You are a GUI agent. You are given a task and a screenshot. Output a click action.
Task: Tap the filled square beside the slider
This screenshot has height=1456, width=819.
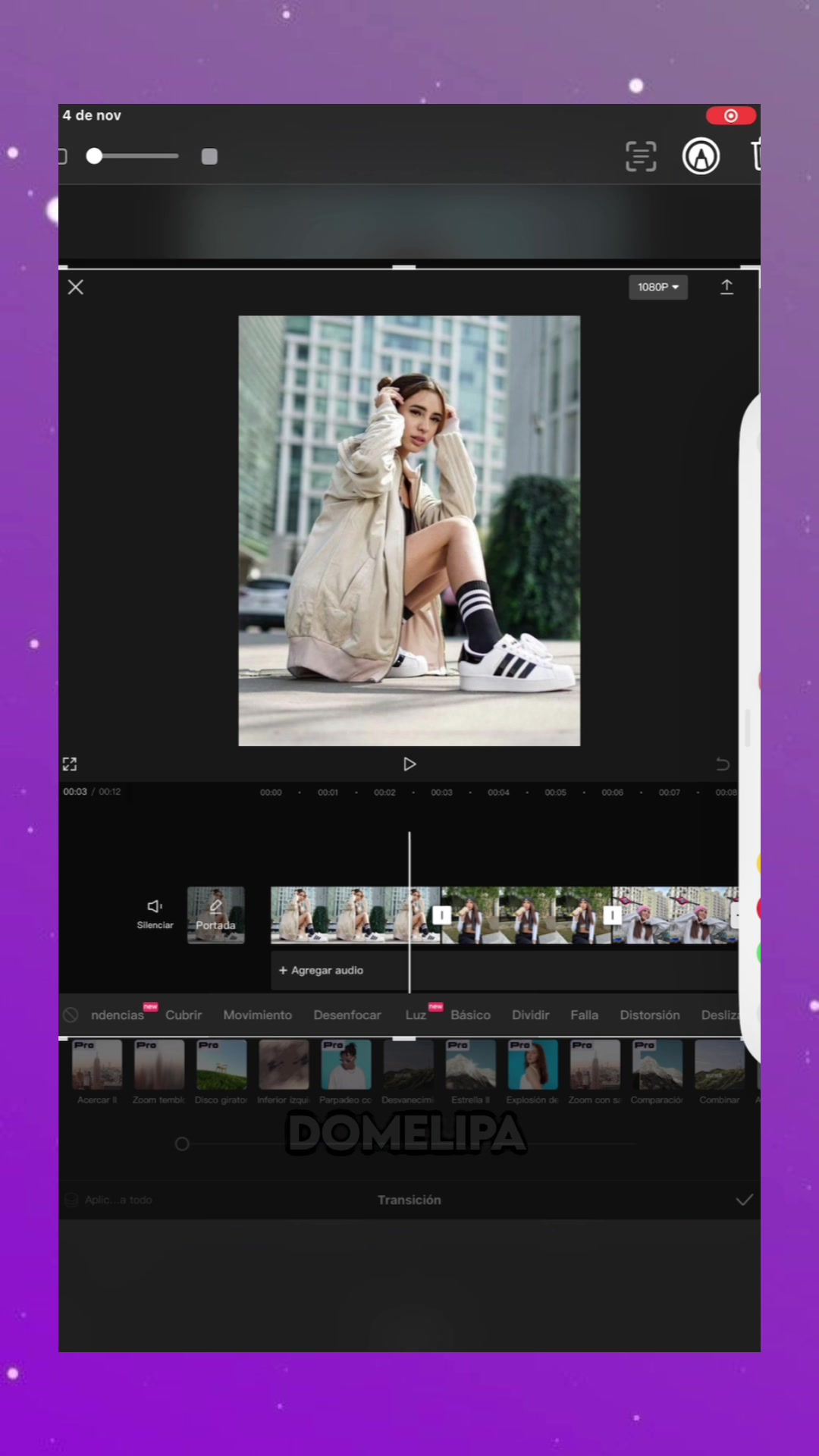(x=209, y=156)
